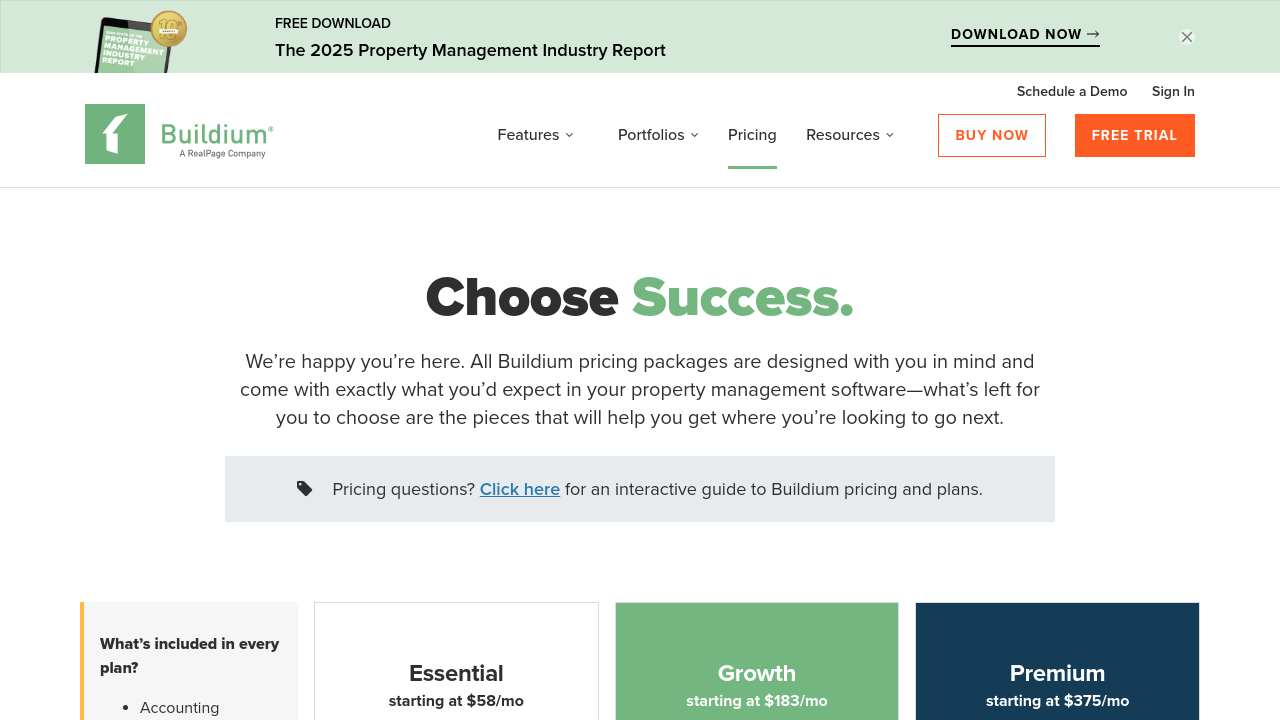The image size is (1280, 720).
Task: Click the Buildium wordmark text
Action: (216, 135)
